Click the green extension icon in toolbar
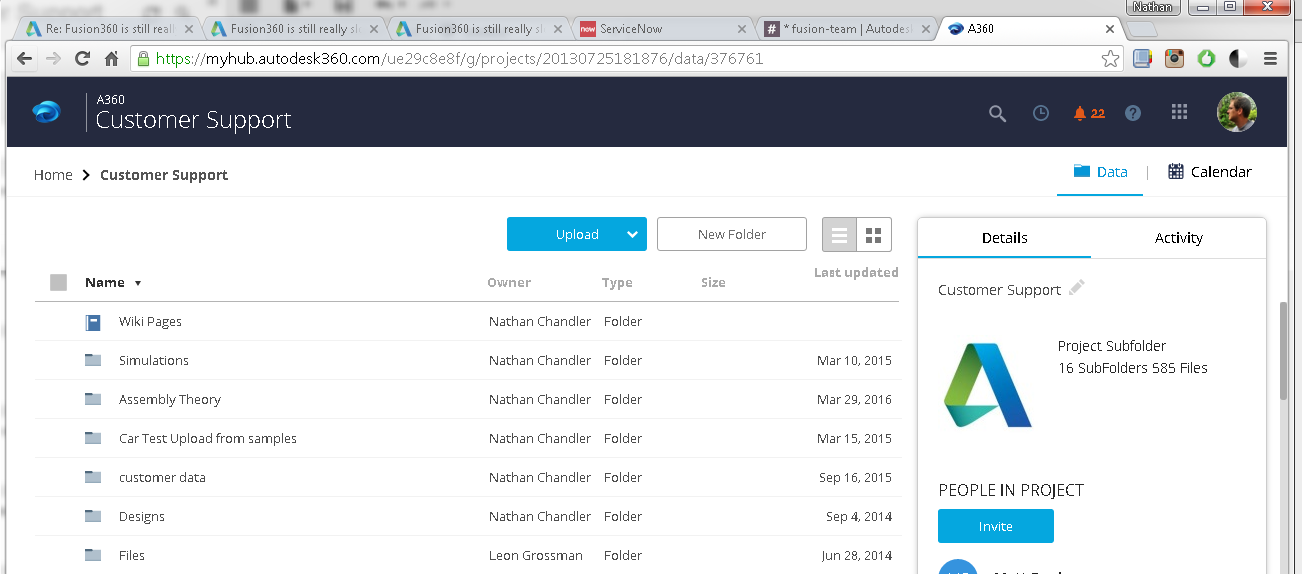Screen dimensions: 1302x574 point(1206,59)
